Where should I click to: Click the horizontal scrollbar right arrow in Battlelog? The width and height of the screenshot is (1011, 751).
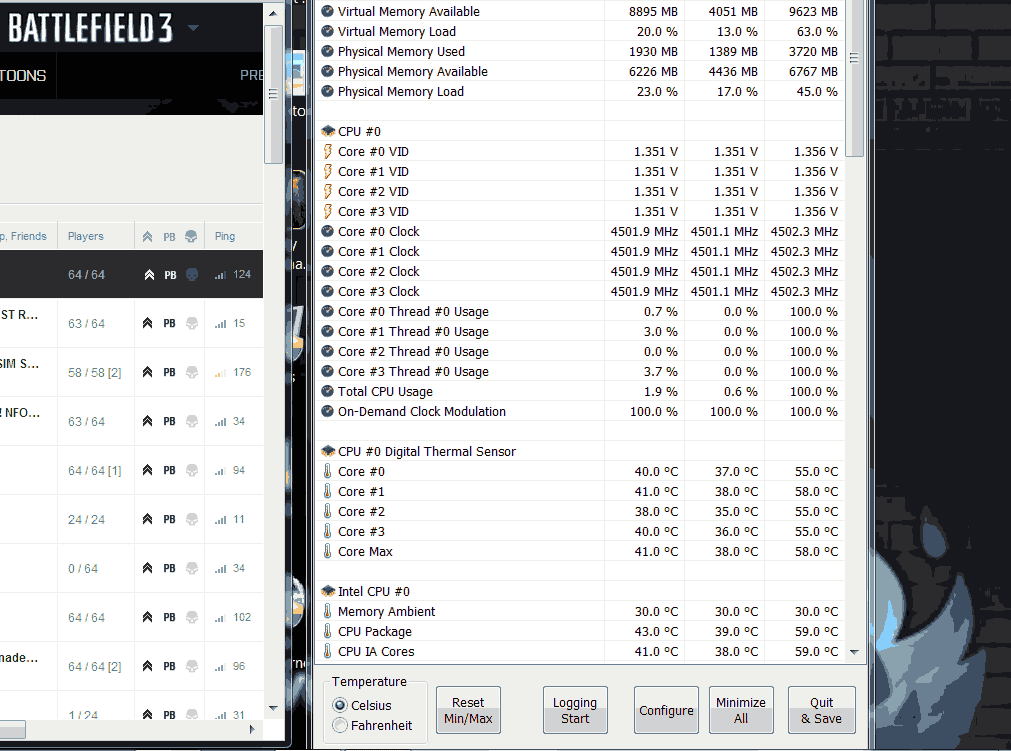[x=252, y=729]
